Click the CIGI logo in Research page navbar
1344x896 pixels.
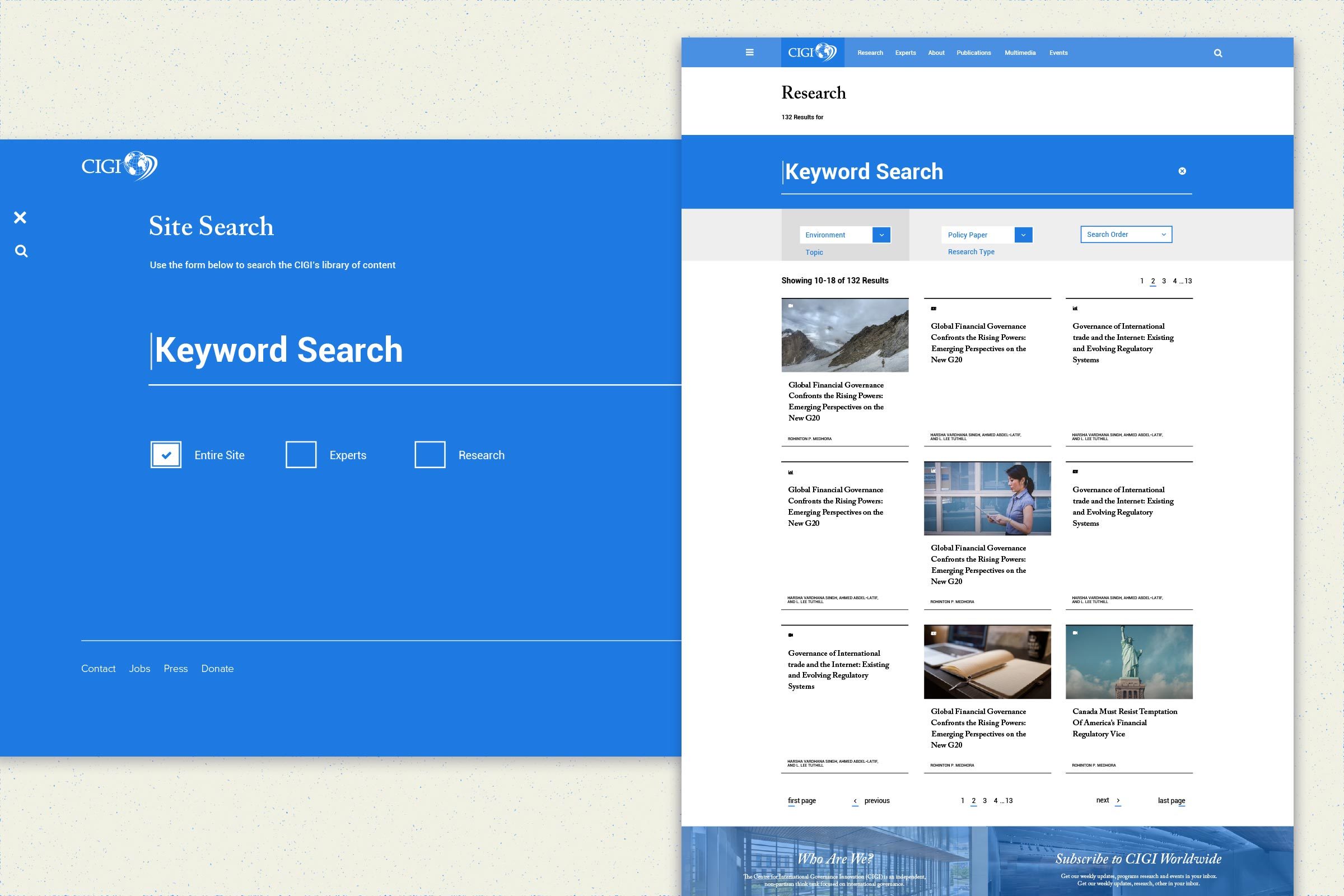click(x=813, y=53)
